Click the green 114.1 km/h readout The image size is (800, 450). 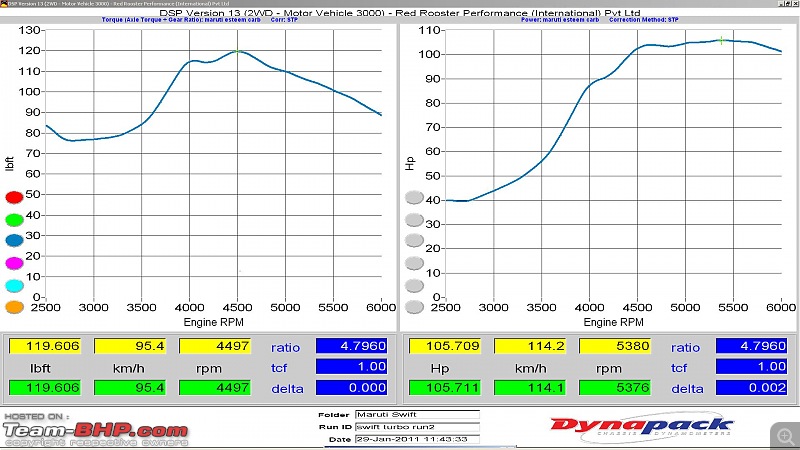(x=530, y=388)
